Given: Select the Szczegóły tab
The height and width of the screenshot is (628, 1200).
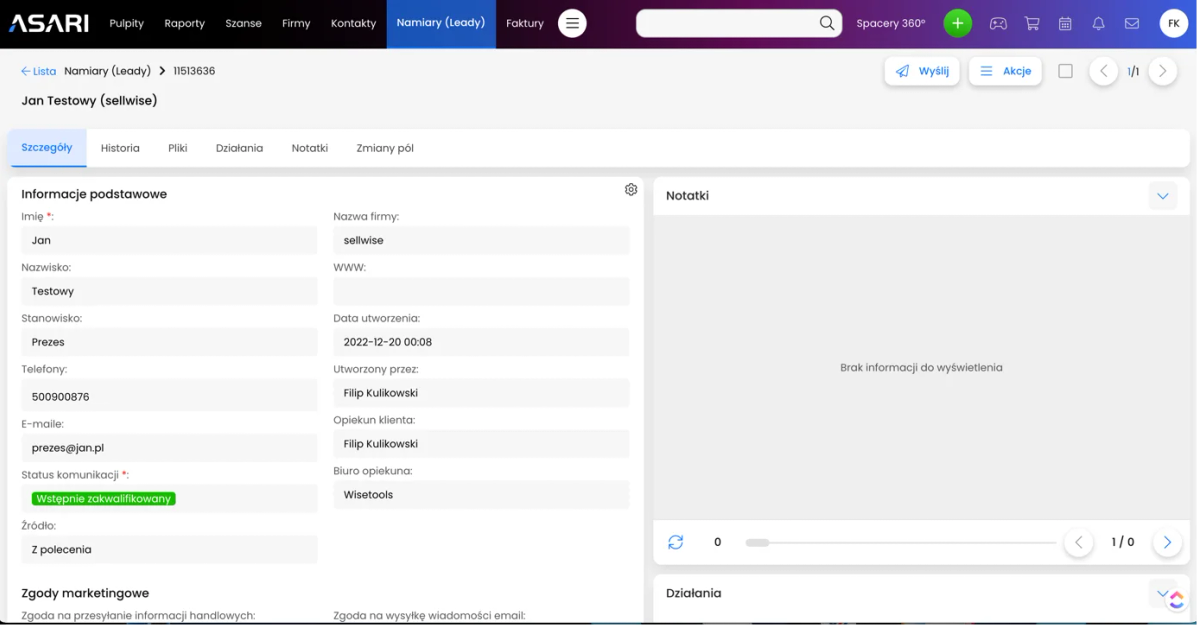Looking at the screenshot, I should click(x=47, y=147).
